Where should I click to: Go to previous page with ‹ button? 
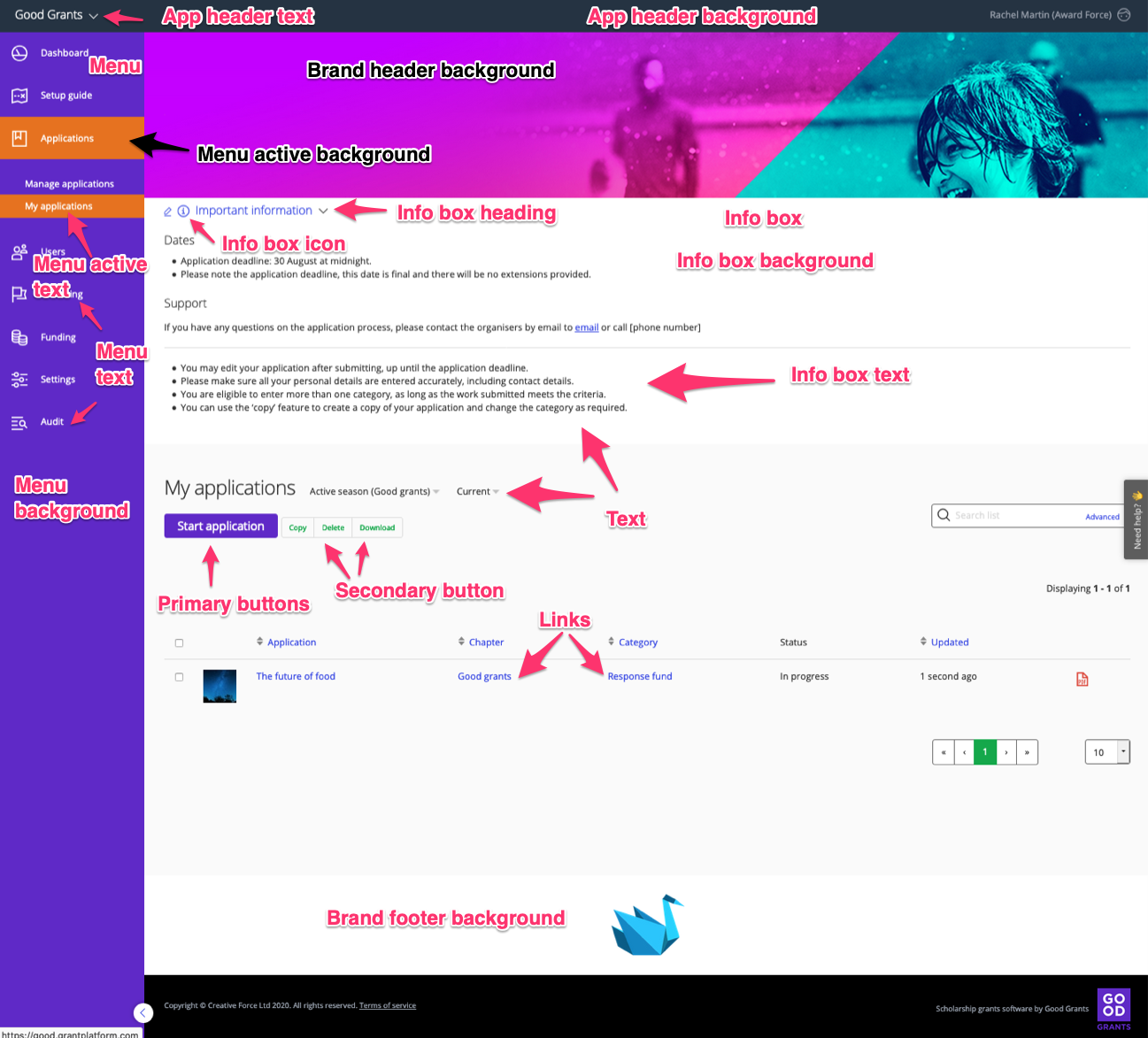[x=964, y=752]
